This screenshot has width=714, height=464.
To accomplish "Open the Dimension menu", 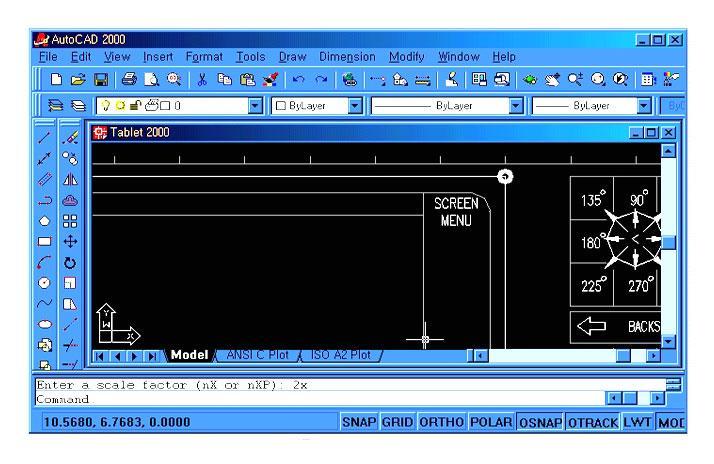I will (347, 57).
